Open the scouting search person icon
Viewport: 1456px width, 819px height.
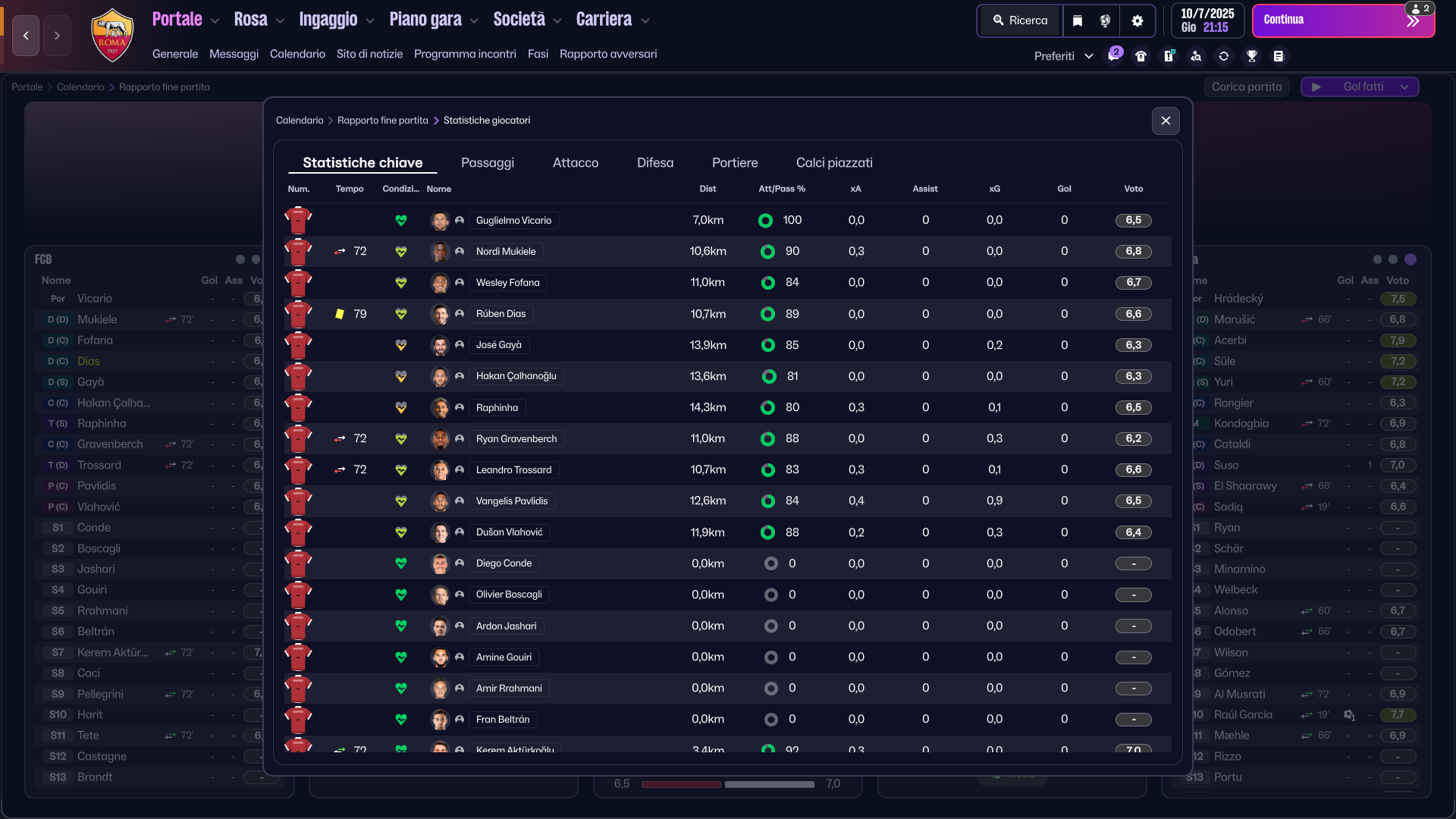pos(1196,56)
